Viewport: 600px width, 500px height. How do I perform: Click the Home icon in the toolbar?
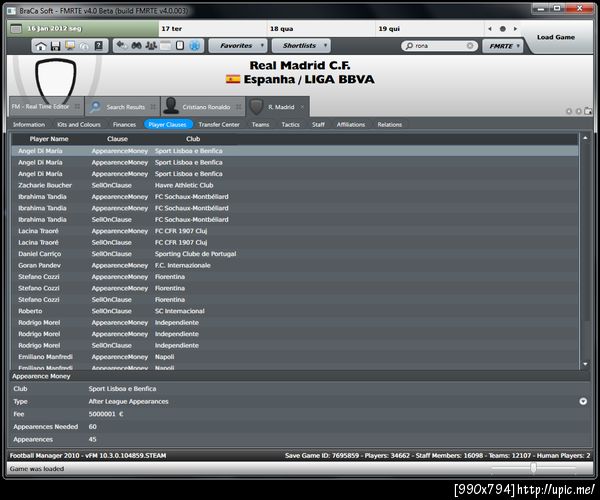point(41,46)
